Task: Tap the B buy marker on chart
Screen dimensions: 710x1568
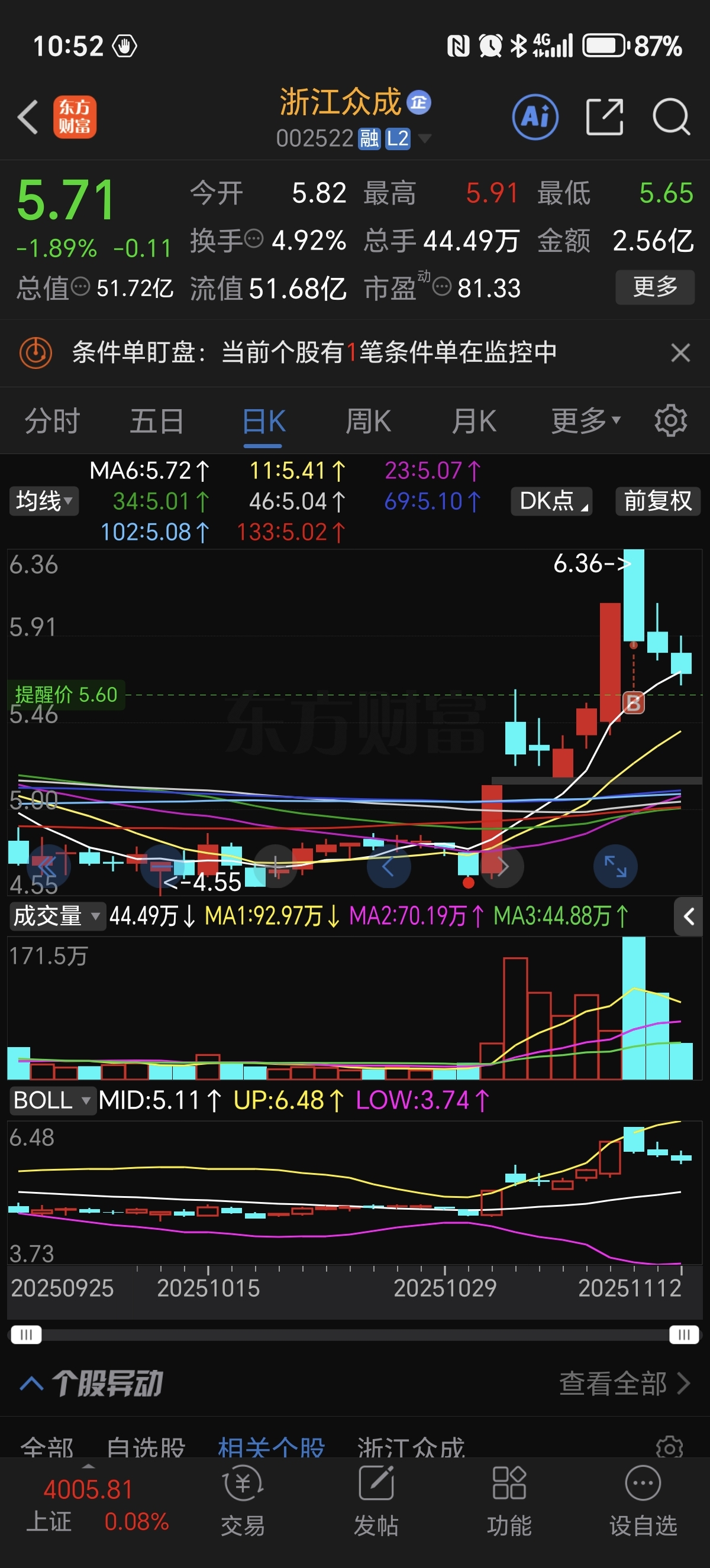Action: click(x=633, y=703)
